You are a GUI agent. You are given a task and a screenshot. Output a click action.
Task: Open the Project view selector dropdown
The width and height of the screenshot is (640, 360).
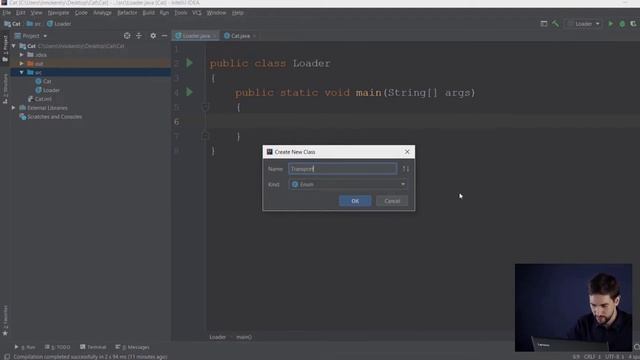pos(31,36)
